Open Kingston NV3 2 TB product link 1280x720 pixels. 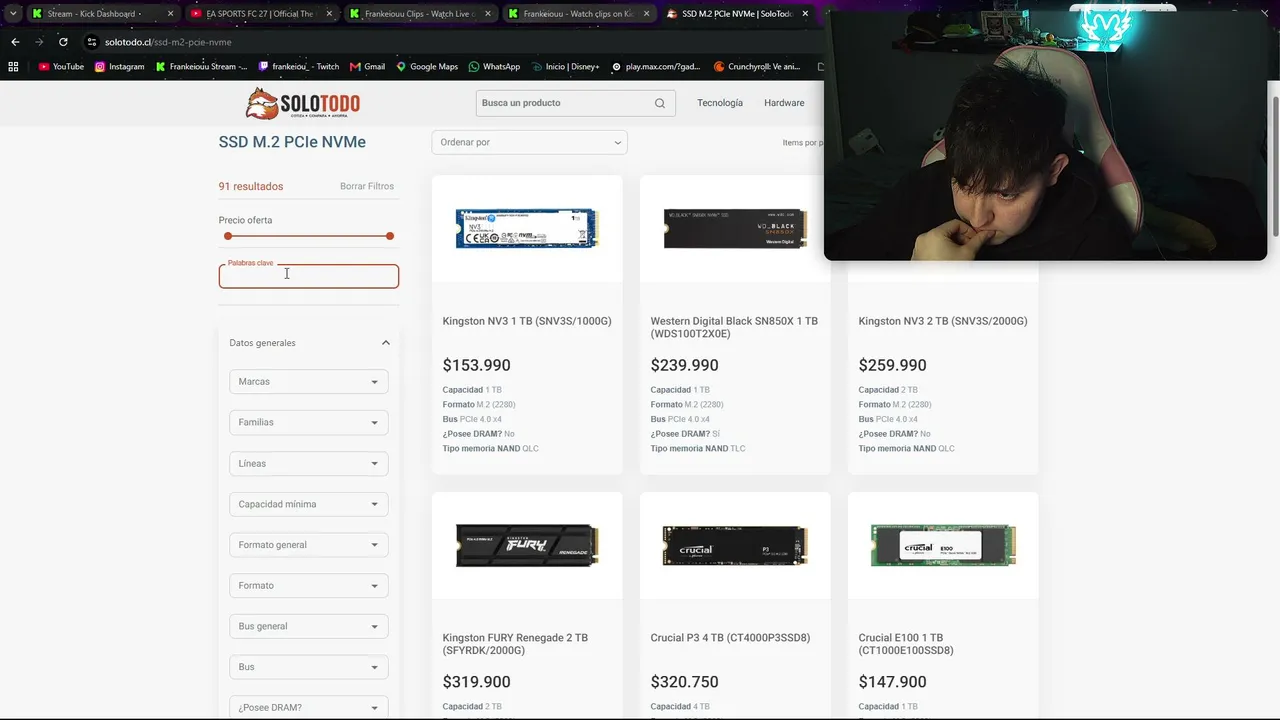coord(943,321)
